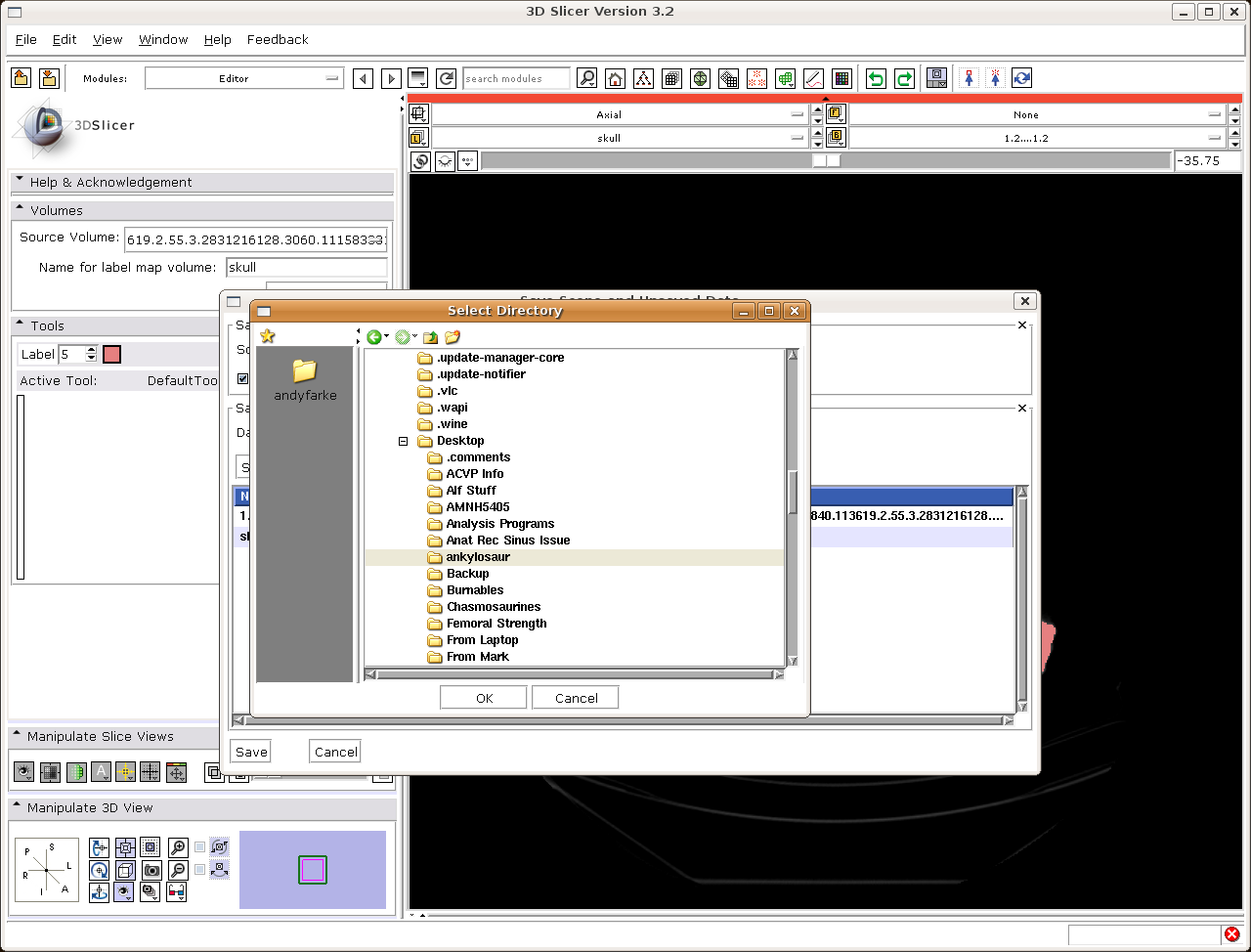1251x952 pixels.
Task: Click the red-blue stereo glasses icon
Action: pyautogui.click(x=176, y=891)
